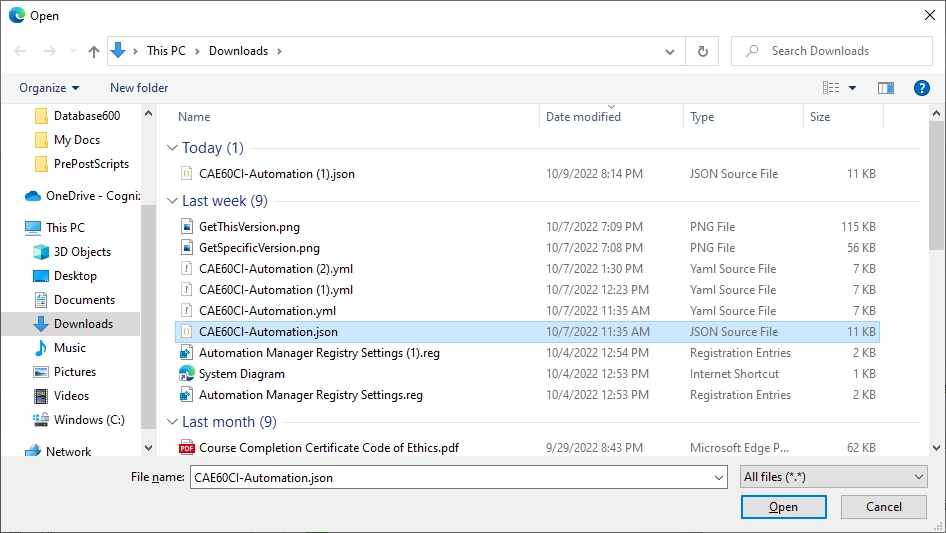
Task: Click New folder in the toolbar
Action: [x=139, y=88]
